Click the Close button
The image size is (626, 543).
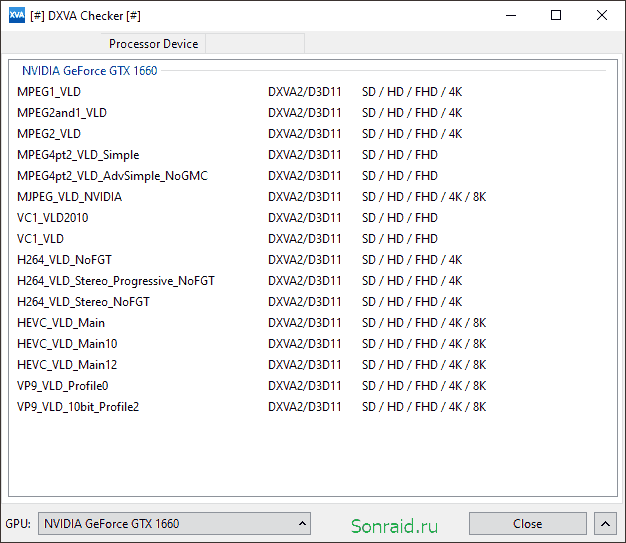(527, 523)
